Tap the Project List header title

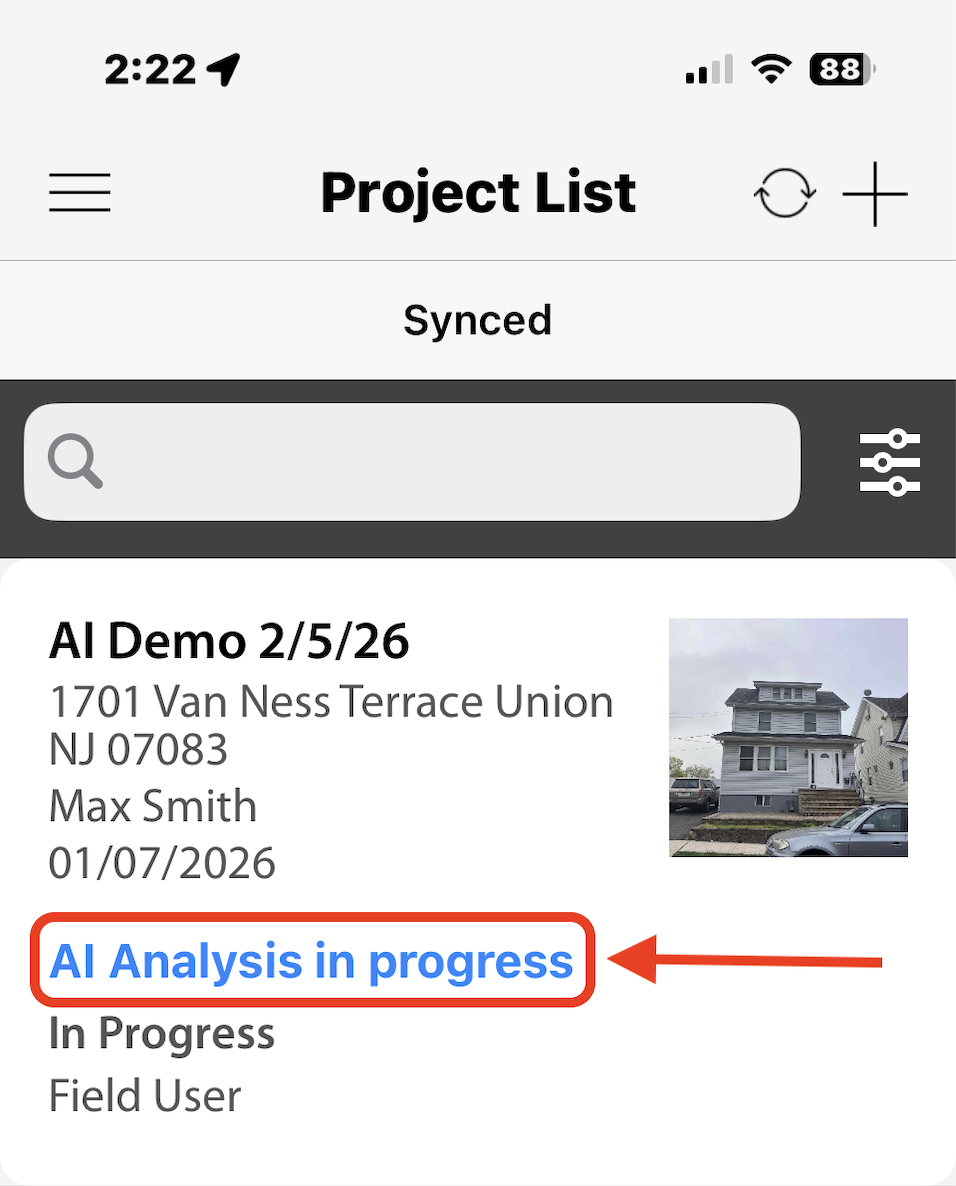pyautogui.click(x=478, y=193)
